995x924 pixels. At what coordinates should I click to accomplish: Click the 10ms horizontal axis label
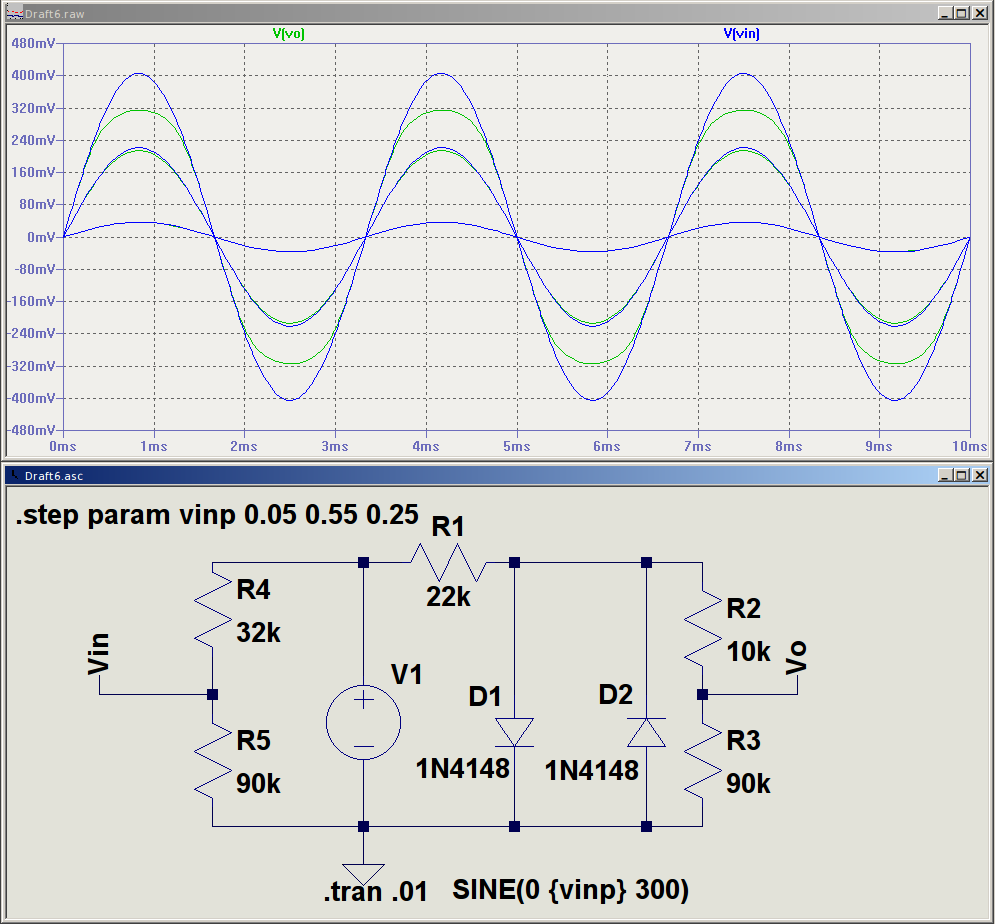pos(969,446)
